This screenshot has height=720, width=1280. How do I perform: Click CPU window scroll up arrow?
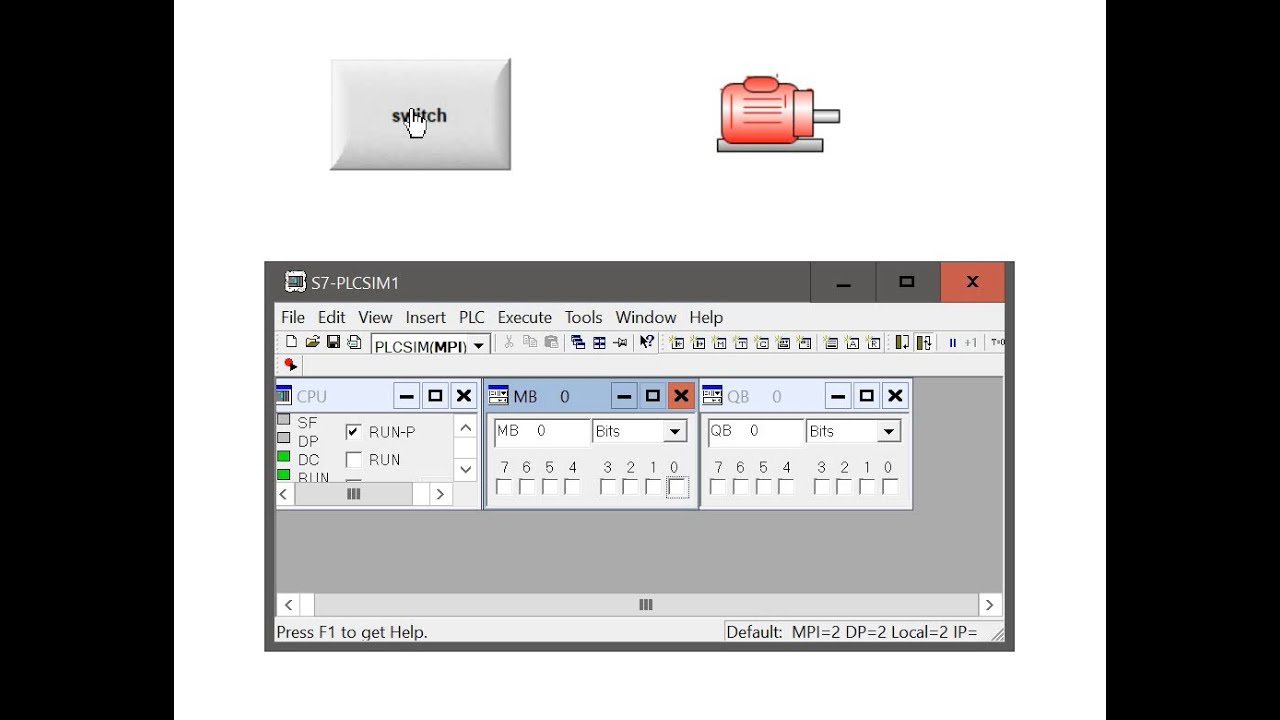[465, 427]
